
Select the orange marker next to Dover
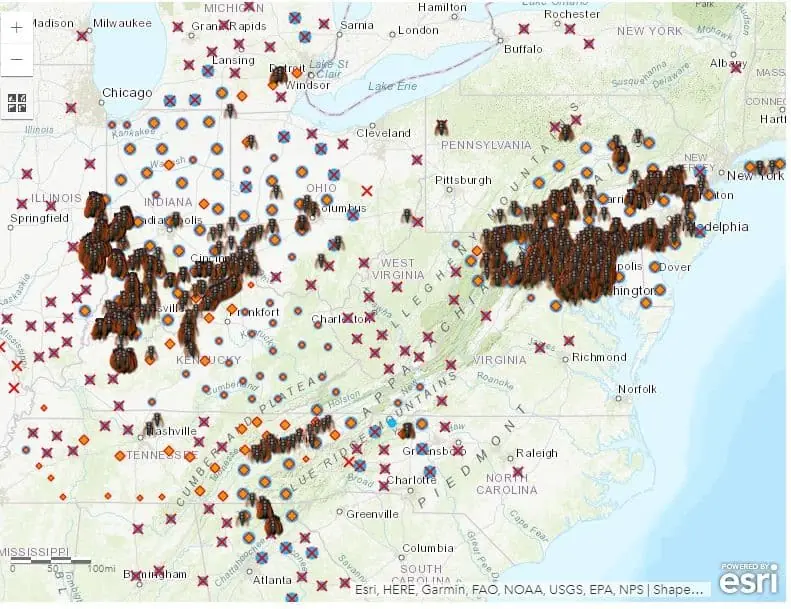point(654,268)
